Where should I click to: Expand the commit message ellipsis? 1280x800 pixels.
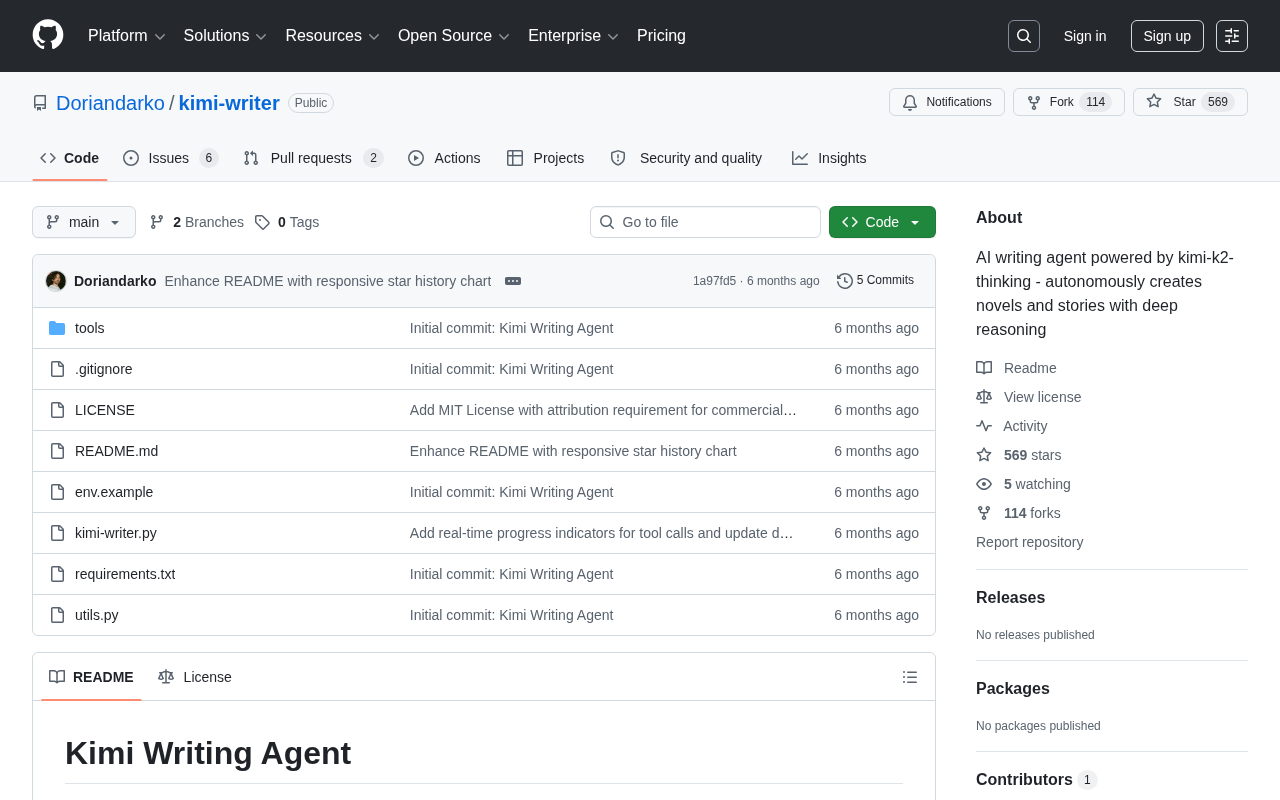[x=513, y=281]
